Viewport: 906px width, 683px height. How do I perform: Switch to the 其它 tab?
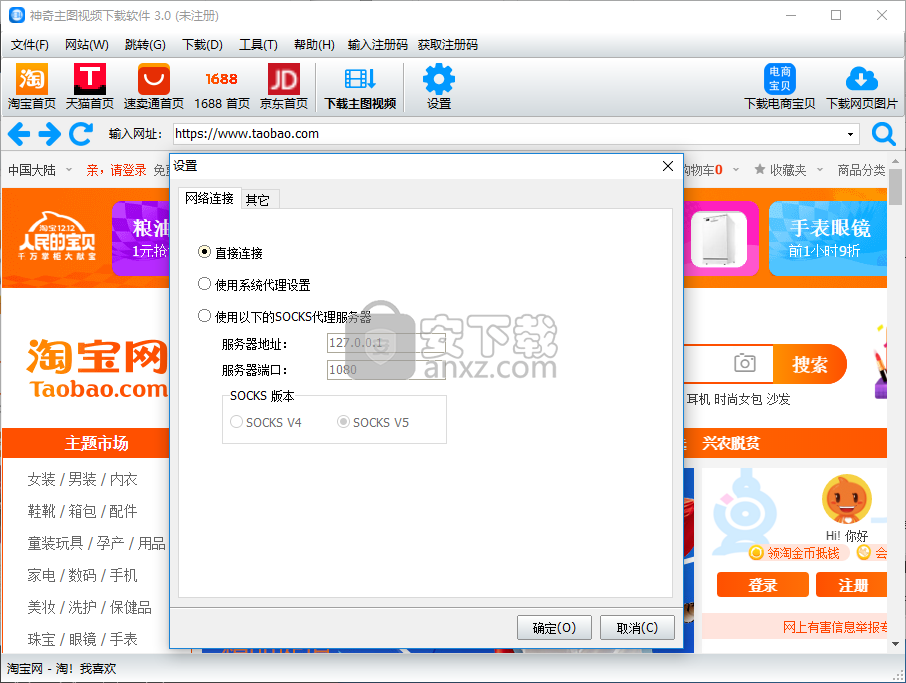(258, 200)
